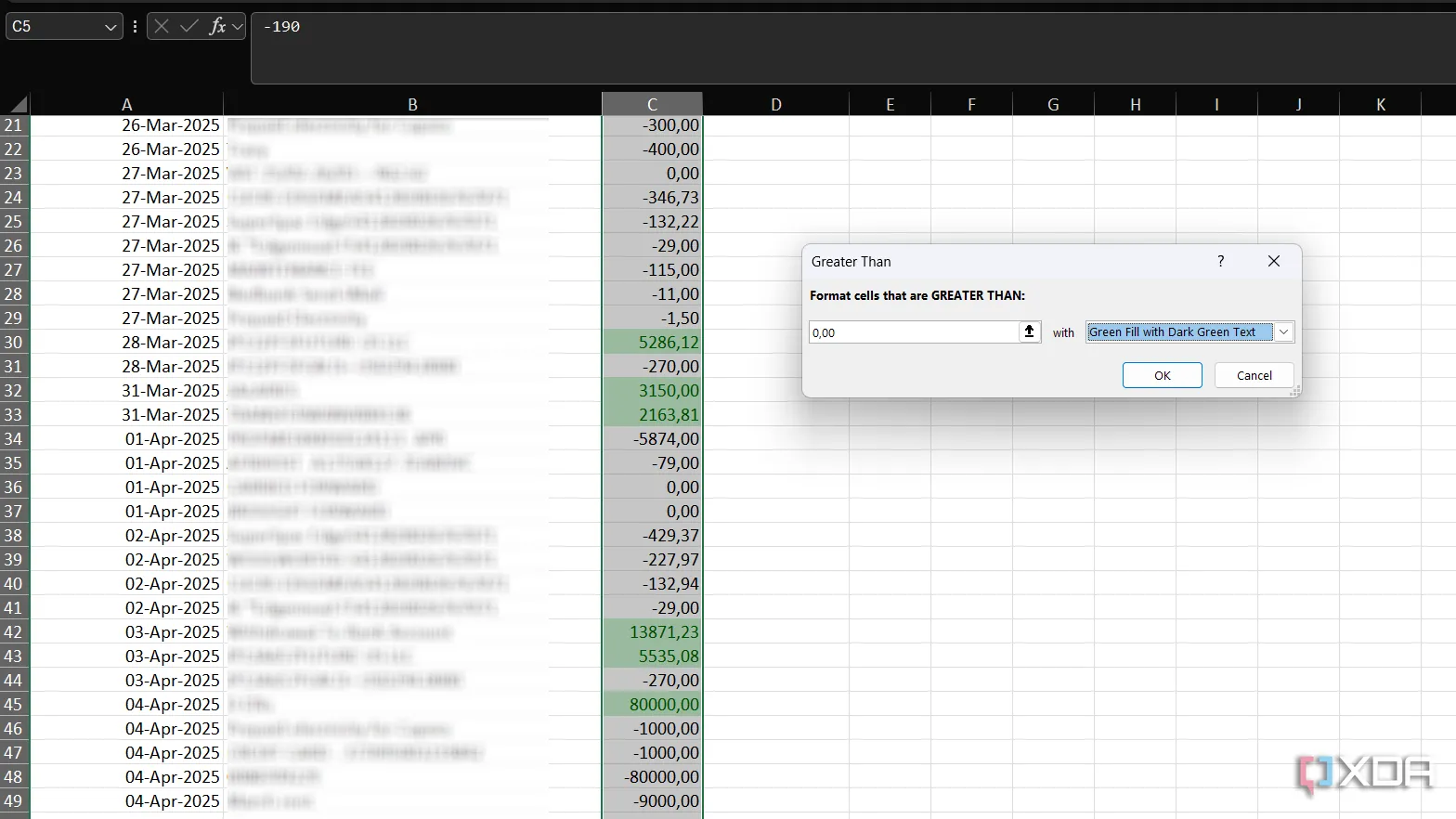1456x819 pixels.
Task: Select column F header
Action: coord(971,104)
